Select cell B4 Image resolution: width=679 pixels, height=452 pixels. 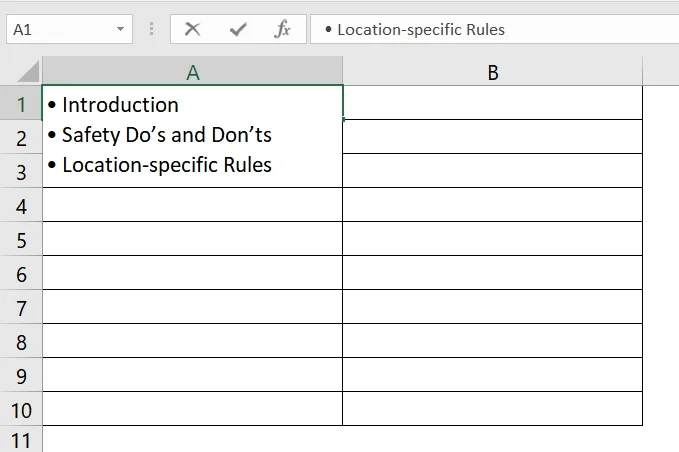coord(493,204)
